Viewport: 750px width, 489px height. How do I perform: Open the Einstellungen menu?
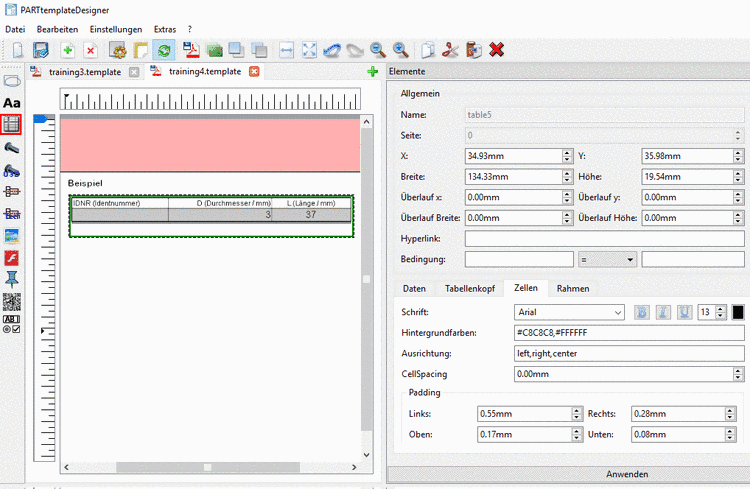(x=116, y=29)
